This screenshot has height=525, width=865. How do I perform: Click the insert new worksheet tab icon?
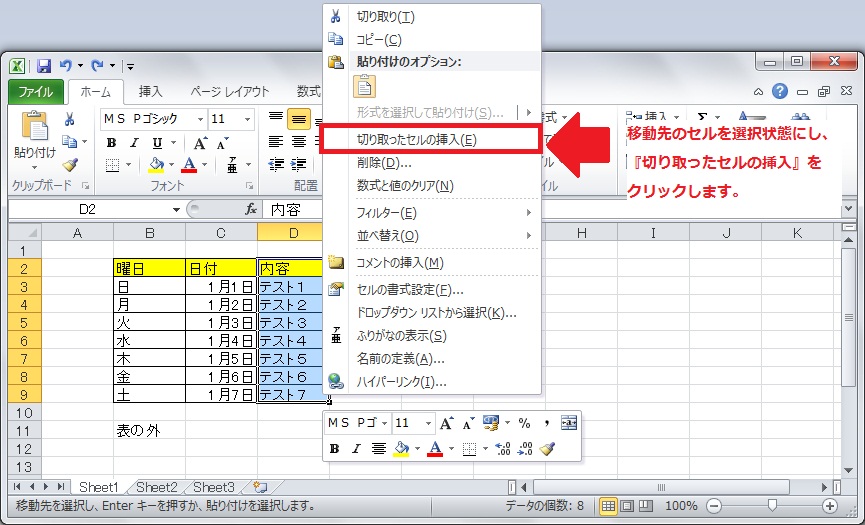[260, 487]
